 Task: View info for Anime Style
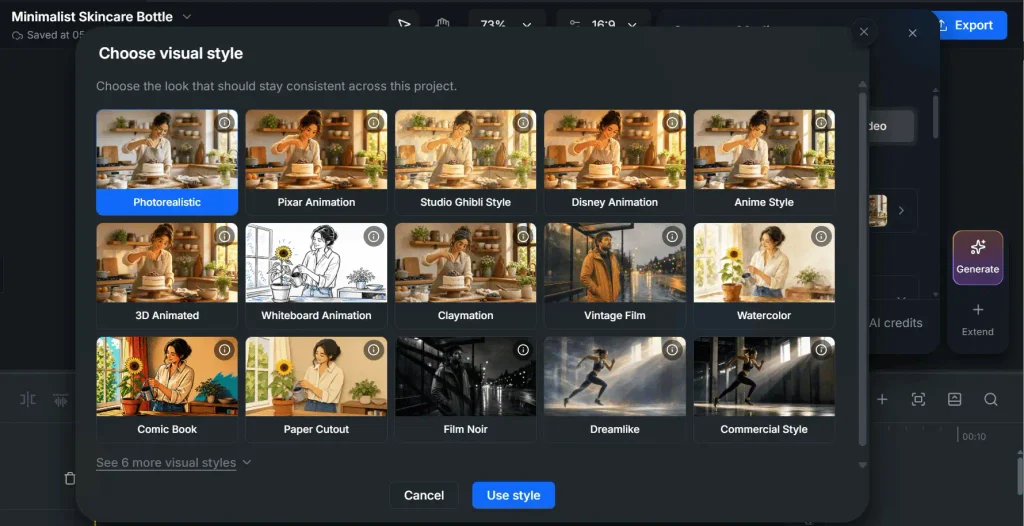click(x=822, y=123)
